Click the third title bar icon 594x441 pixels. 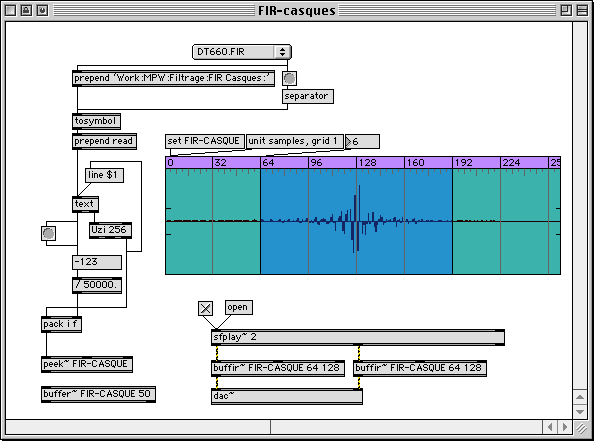[42, 10]
